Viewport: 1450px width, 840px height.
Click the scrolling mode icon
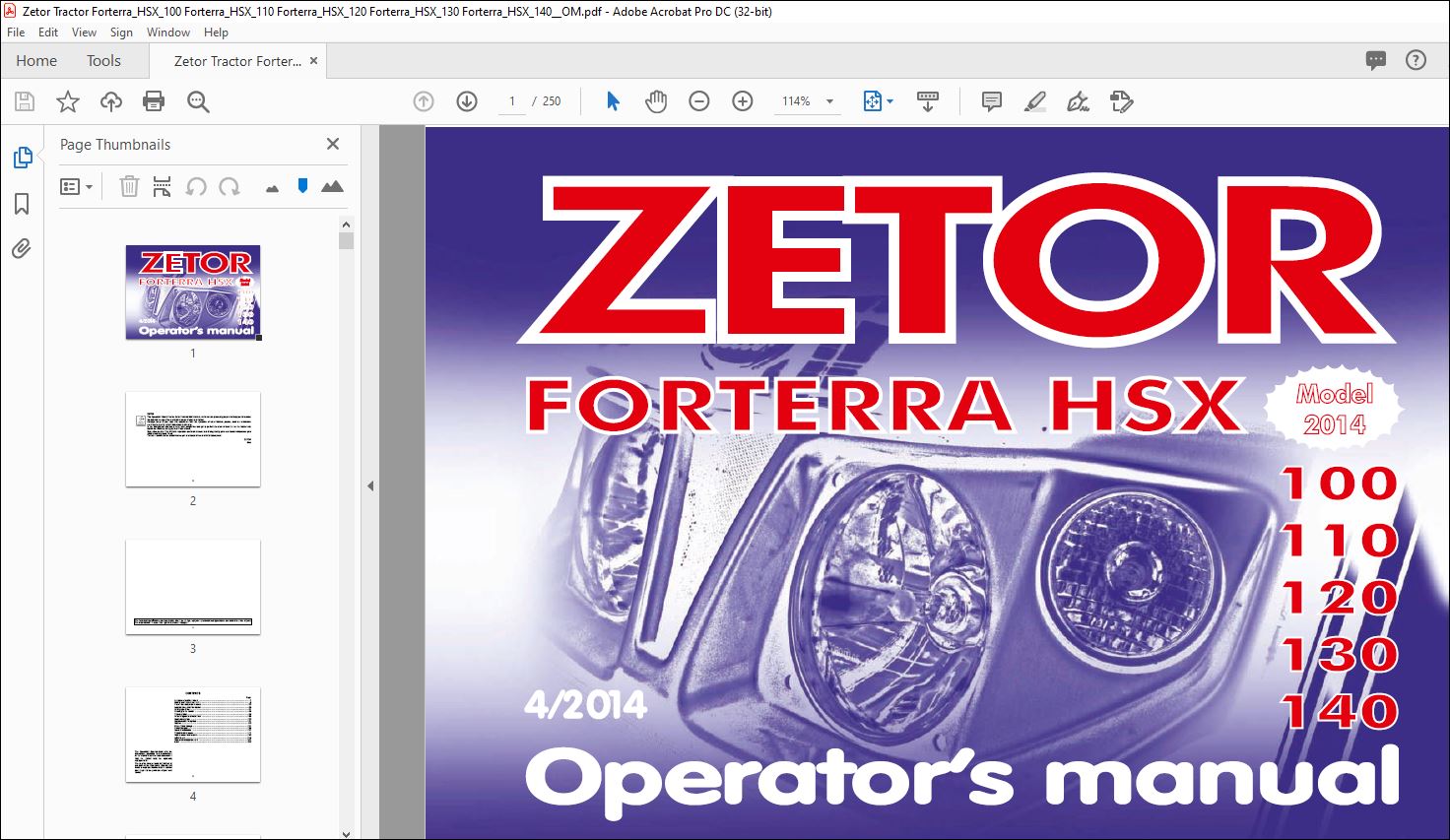(x=928, y=101)
